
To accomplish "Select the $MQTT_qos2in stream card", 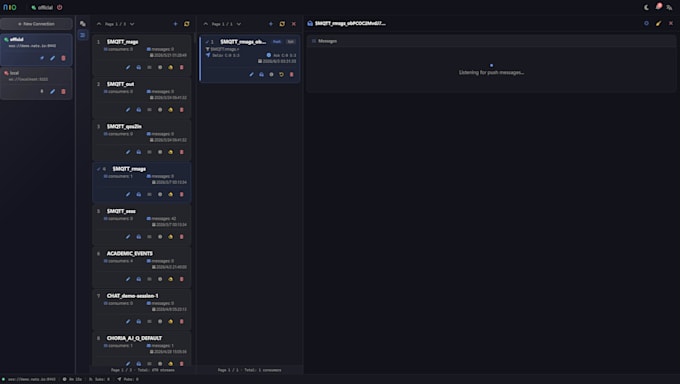I will point(142,139).
